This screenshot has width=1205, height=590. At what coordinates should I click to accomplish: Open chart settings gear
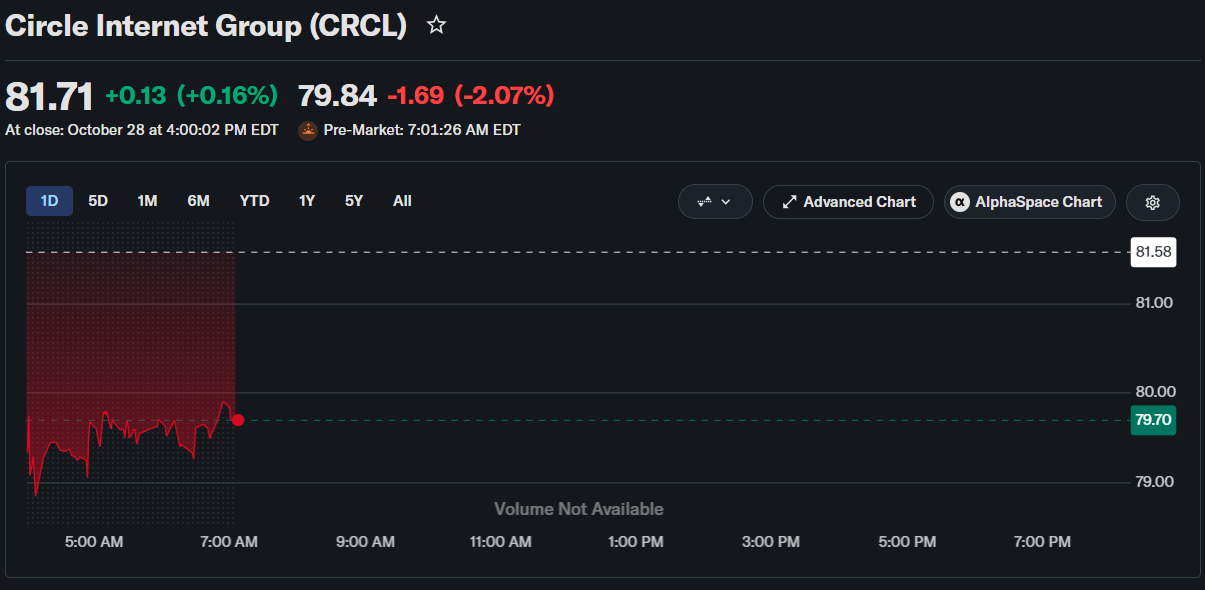(1153, 202)
